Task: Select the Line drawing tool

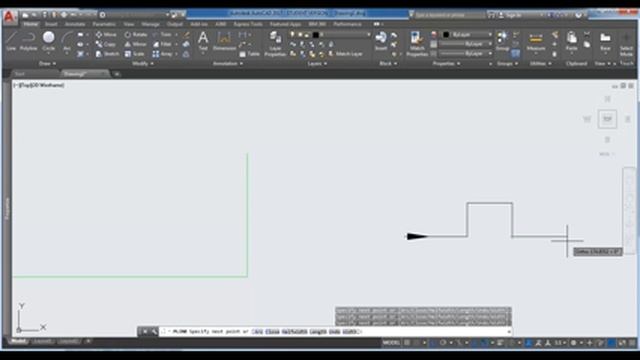Action: pyautogui.click(x=11, y=41)
